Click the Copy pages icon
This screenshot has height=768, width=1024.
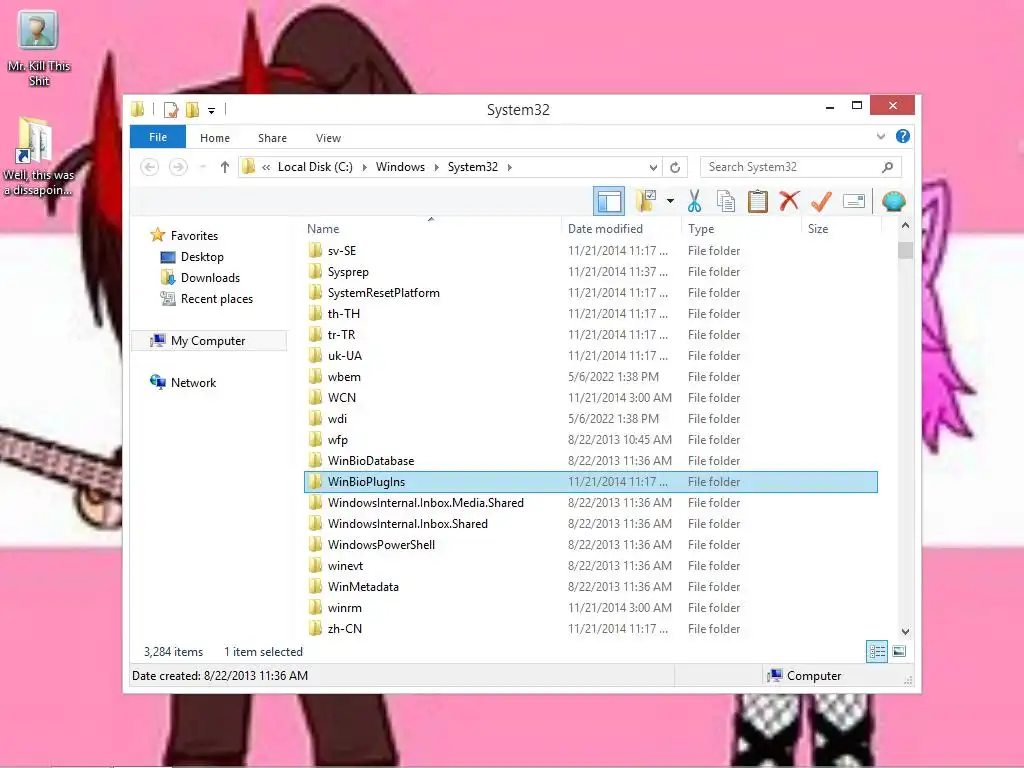tap(726, 201)
